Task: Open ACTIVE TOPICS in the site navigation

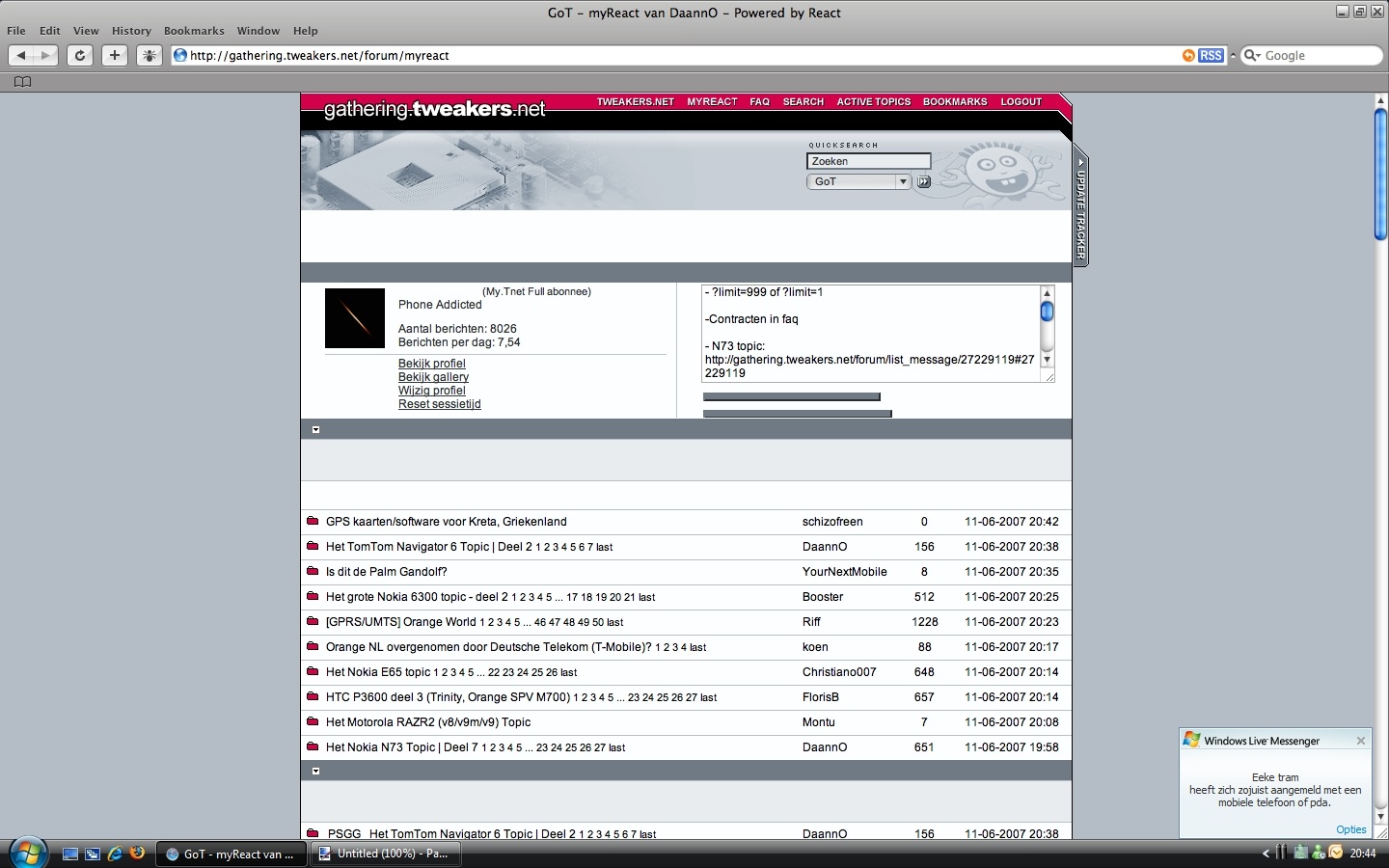Action: [x=874, y=101]
